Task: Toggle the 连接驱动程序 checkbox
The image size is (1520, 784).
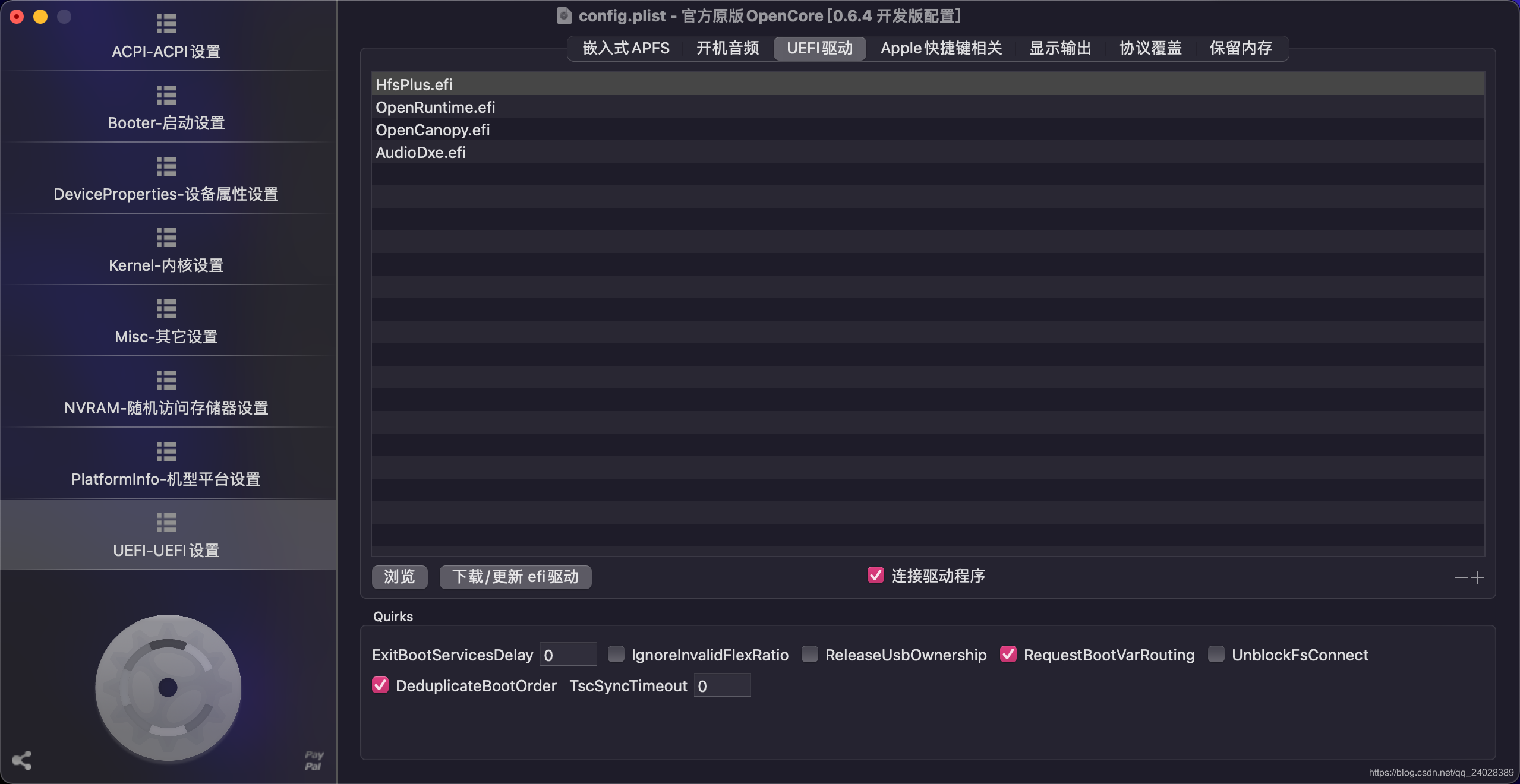Action: pos(875,575)
